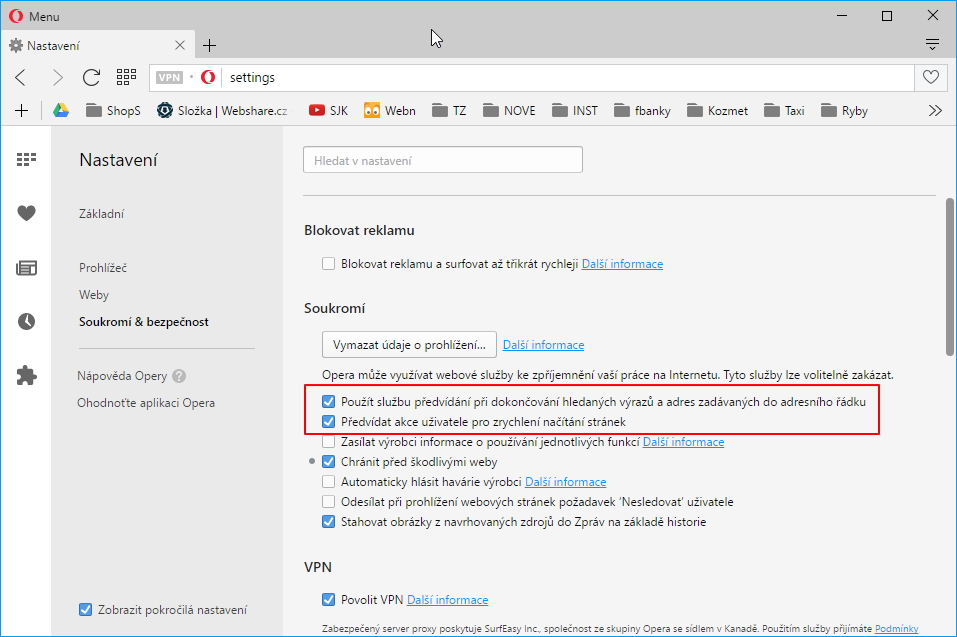Image resolution: width=957 pixels, height=637 pixels.
Task: Click the Opera O icon in address bar
Action: tap(208, 77)
